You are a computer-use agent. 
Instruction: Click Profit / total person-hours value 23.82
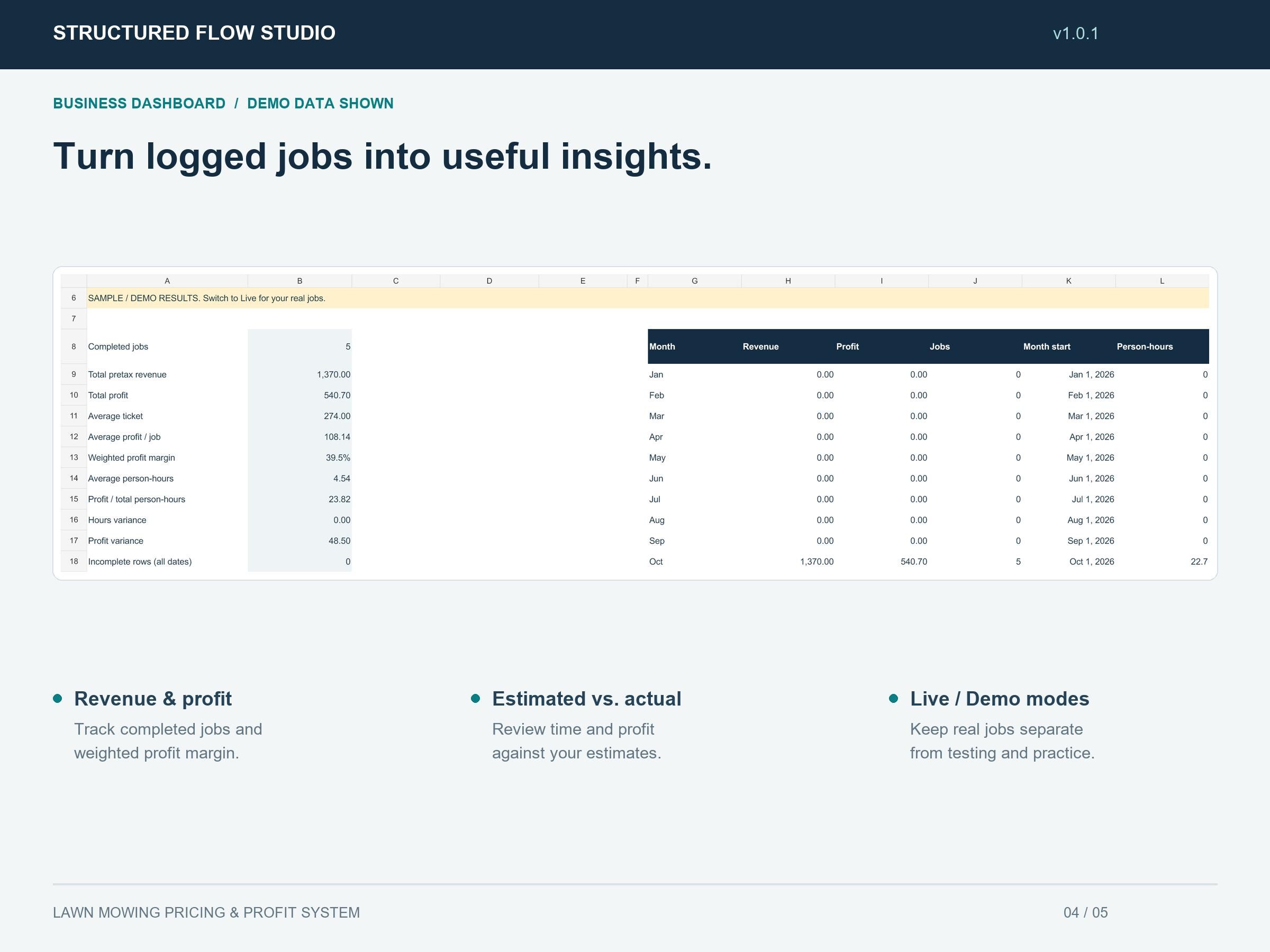[300, 499]
